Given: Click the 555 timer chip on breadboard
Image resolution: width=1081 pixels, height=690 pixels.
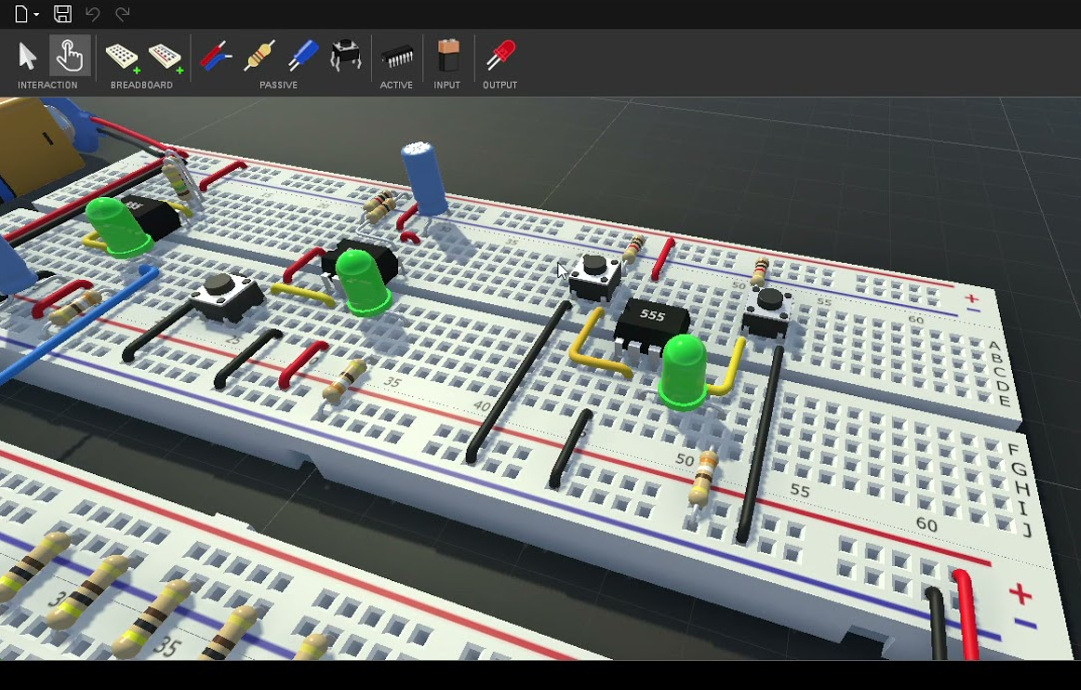Looking at the screenshot, I should pos(652,321).
